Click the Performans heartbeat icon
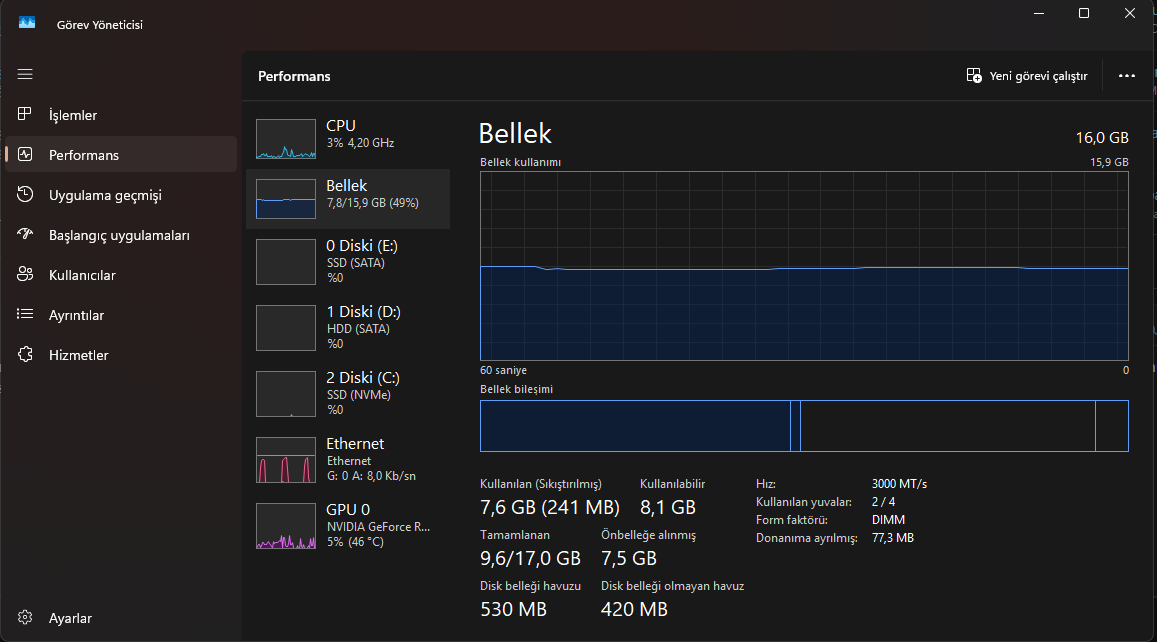 click(25, 154)
